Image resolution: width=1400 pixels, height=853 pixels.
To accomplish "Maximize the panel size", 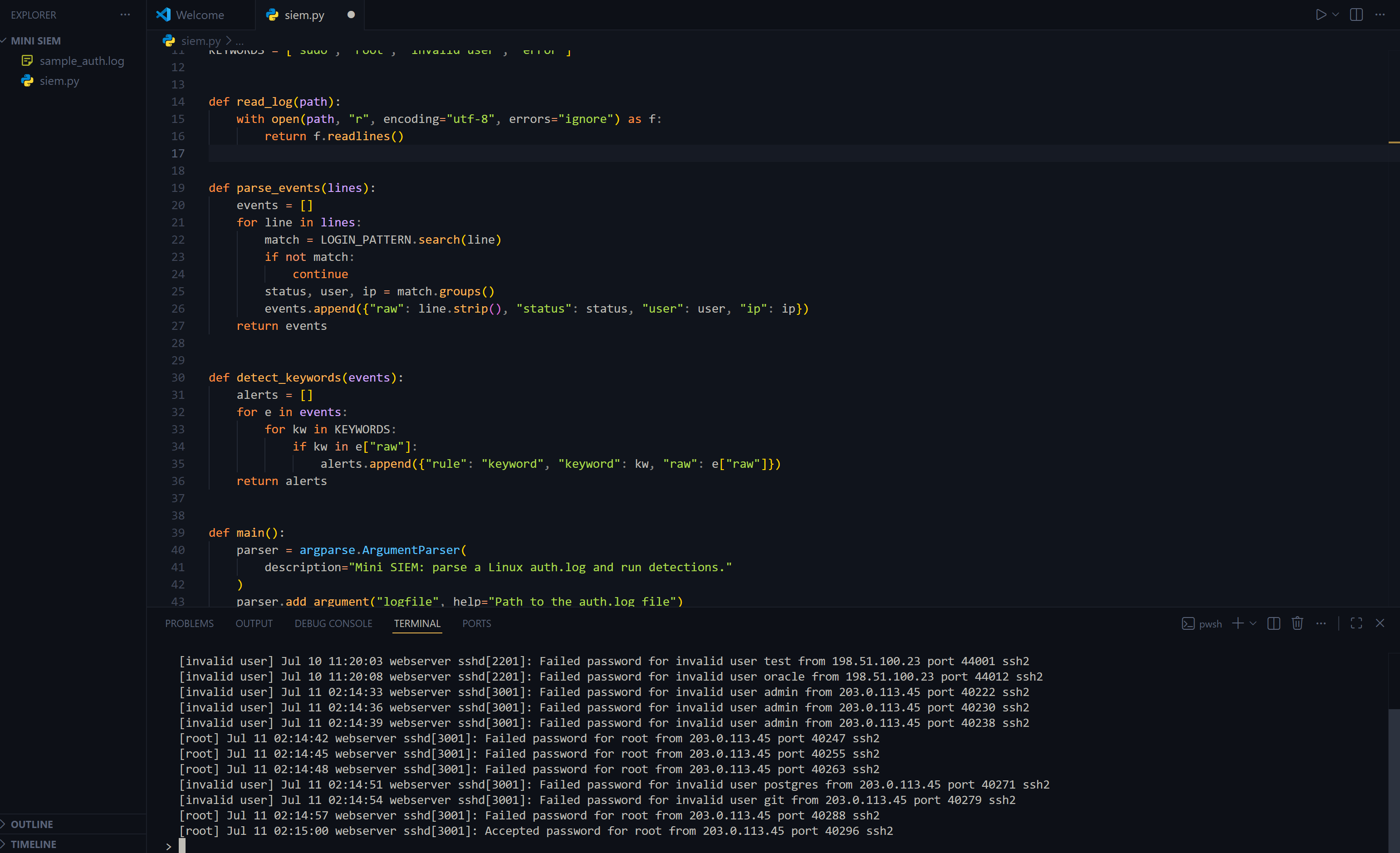I will [x=1356, y=623].
